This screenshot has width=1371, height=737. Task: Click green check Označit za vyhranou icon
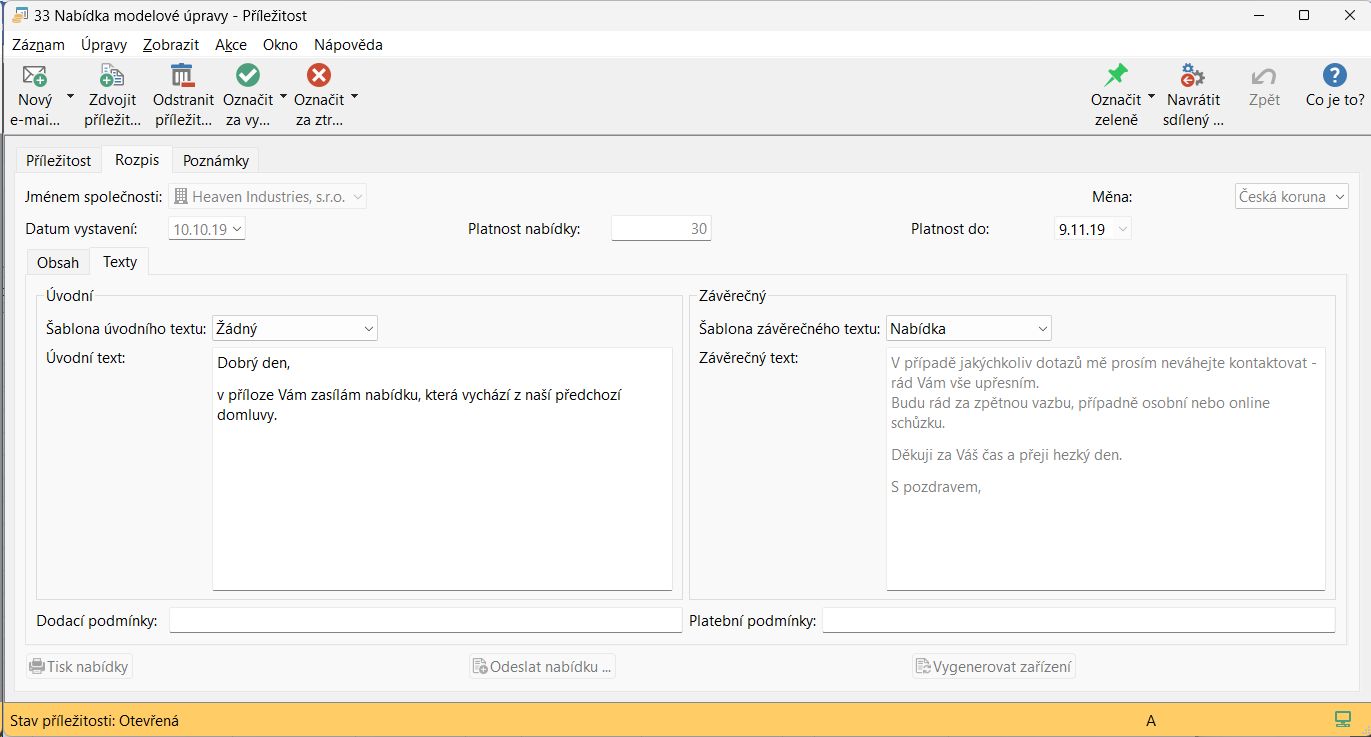pyautogui.click(x=247, y=76)
